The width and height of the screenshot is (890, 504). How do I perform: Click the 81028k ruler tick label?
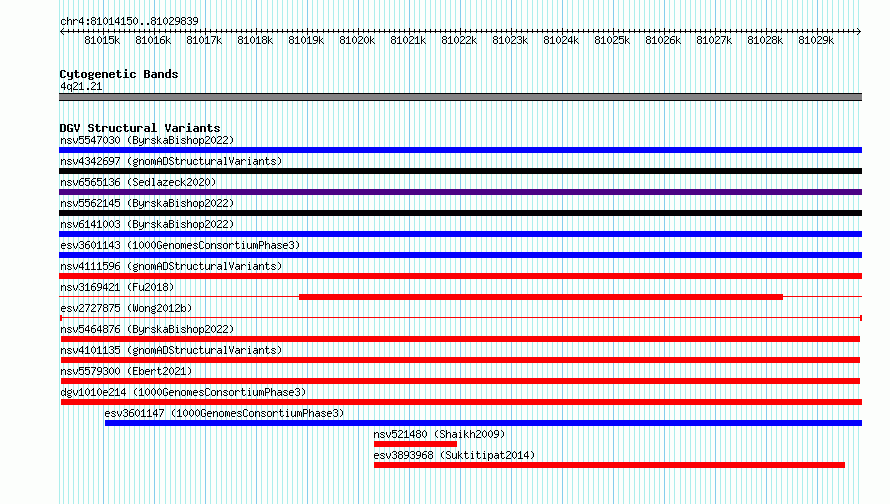(765, 40)
